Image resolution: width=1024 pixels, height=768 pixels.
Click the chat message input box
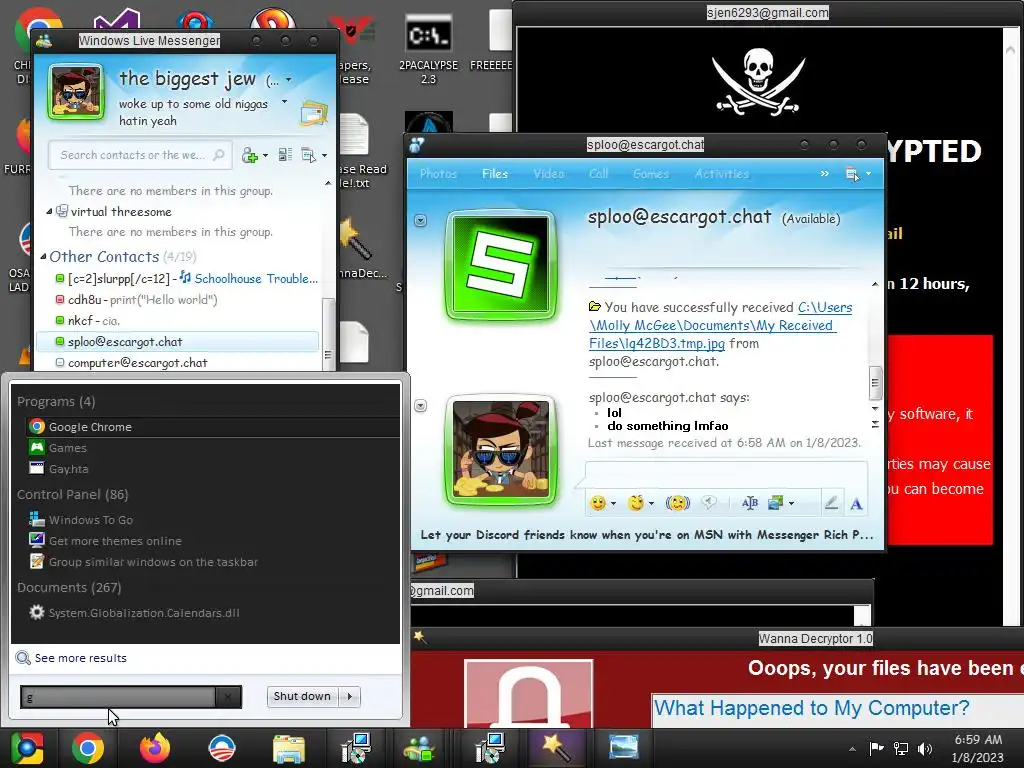tap(726, 473)
